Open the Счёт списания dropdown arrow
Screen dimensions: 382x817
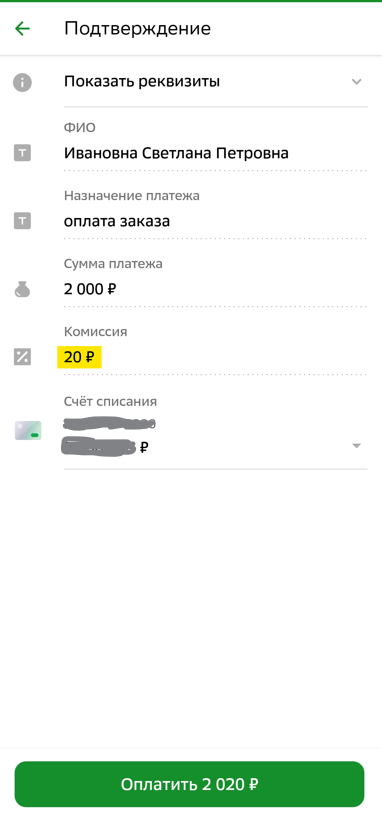[356, 446]
